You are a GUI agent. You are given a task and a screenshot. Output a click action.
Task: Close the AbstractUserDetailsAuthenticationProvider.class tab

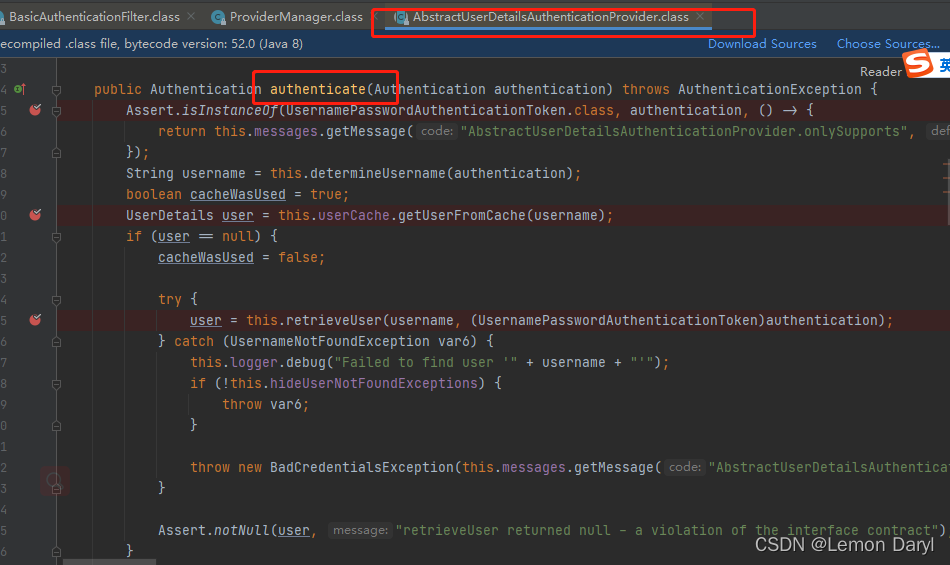[700, 16]
